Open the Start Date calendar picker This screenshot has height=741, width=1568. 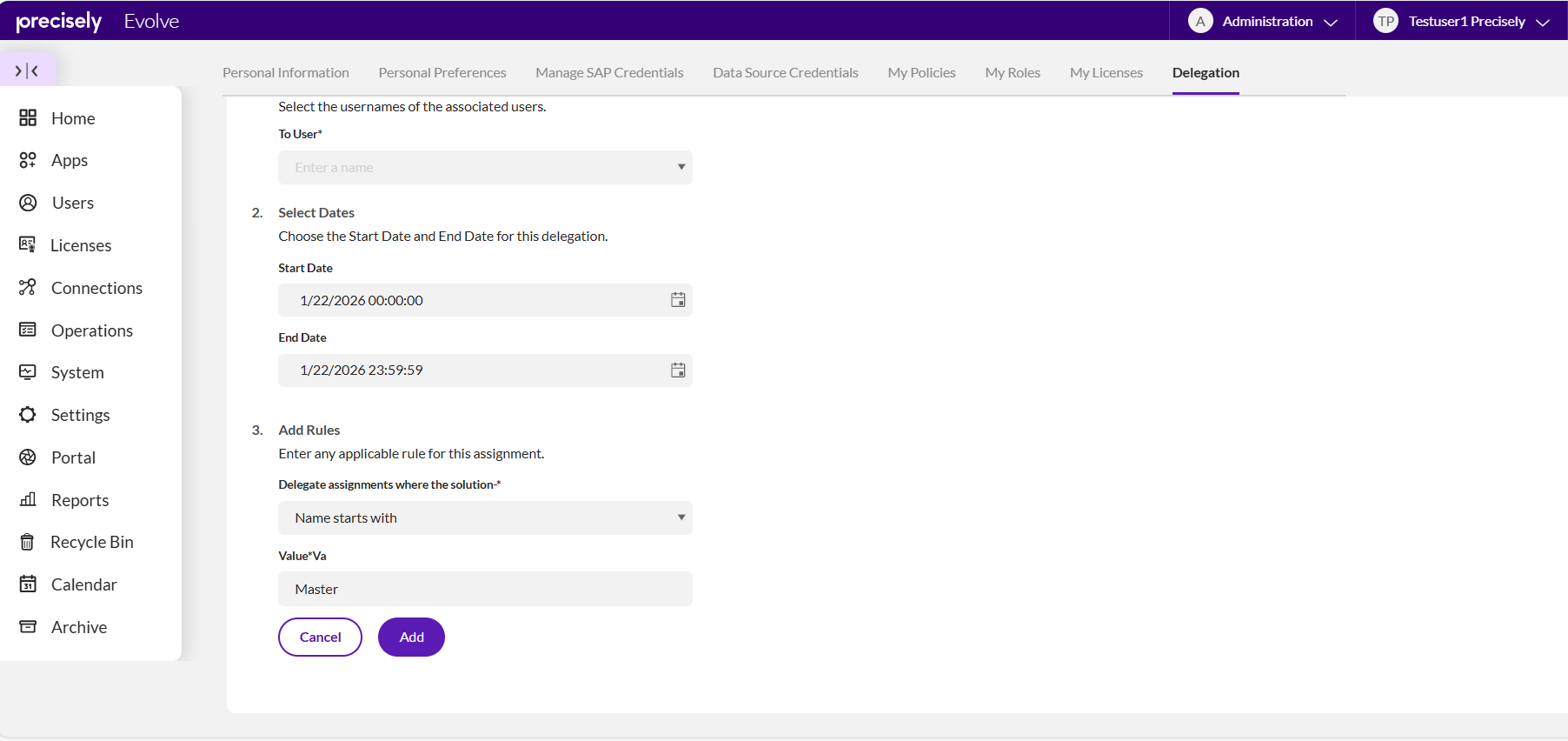678,300
